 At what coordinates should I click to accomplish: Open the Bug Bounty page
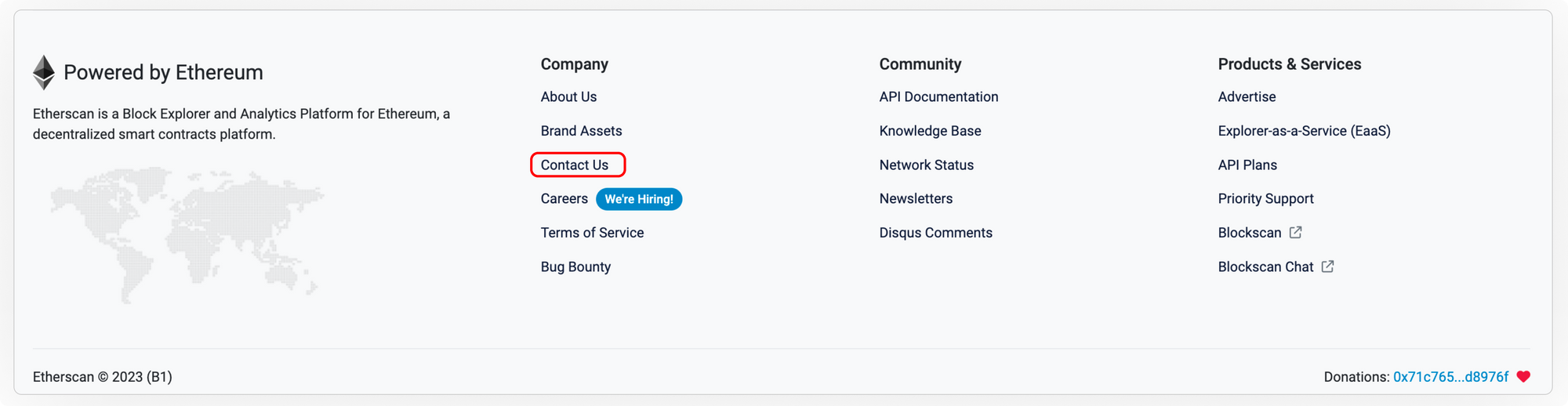tap(575, 267)
